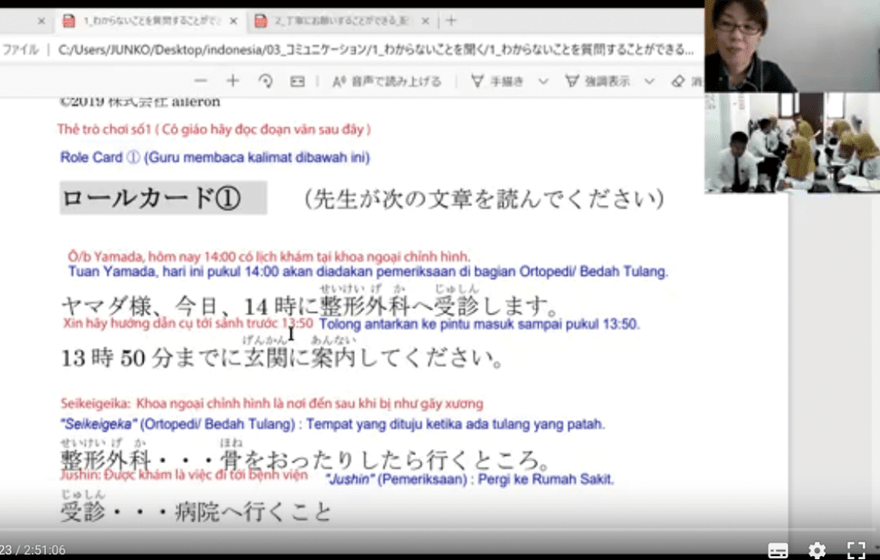This screenshot has height=560, width=880.
Task: Expand the Draw tool options arrow
Action: point(543,82)
